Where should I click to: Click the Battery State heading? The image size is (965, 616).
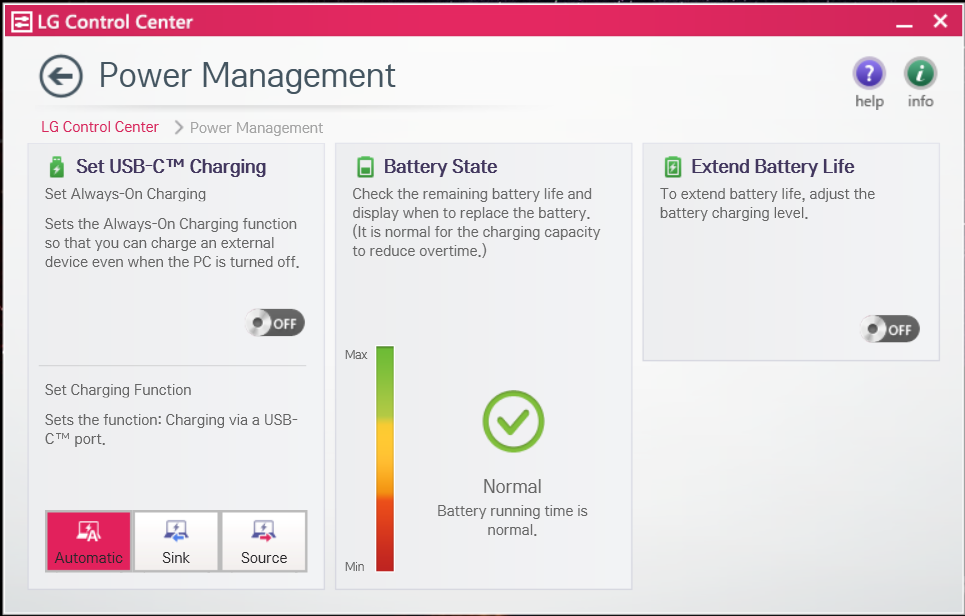pyautogui.click(x=440, y=166)
